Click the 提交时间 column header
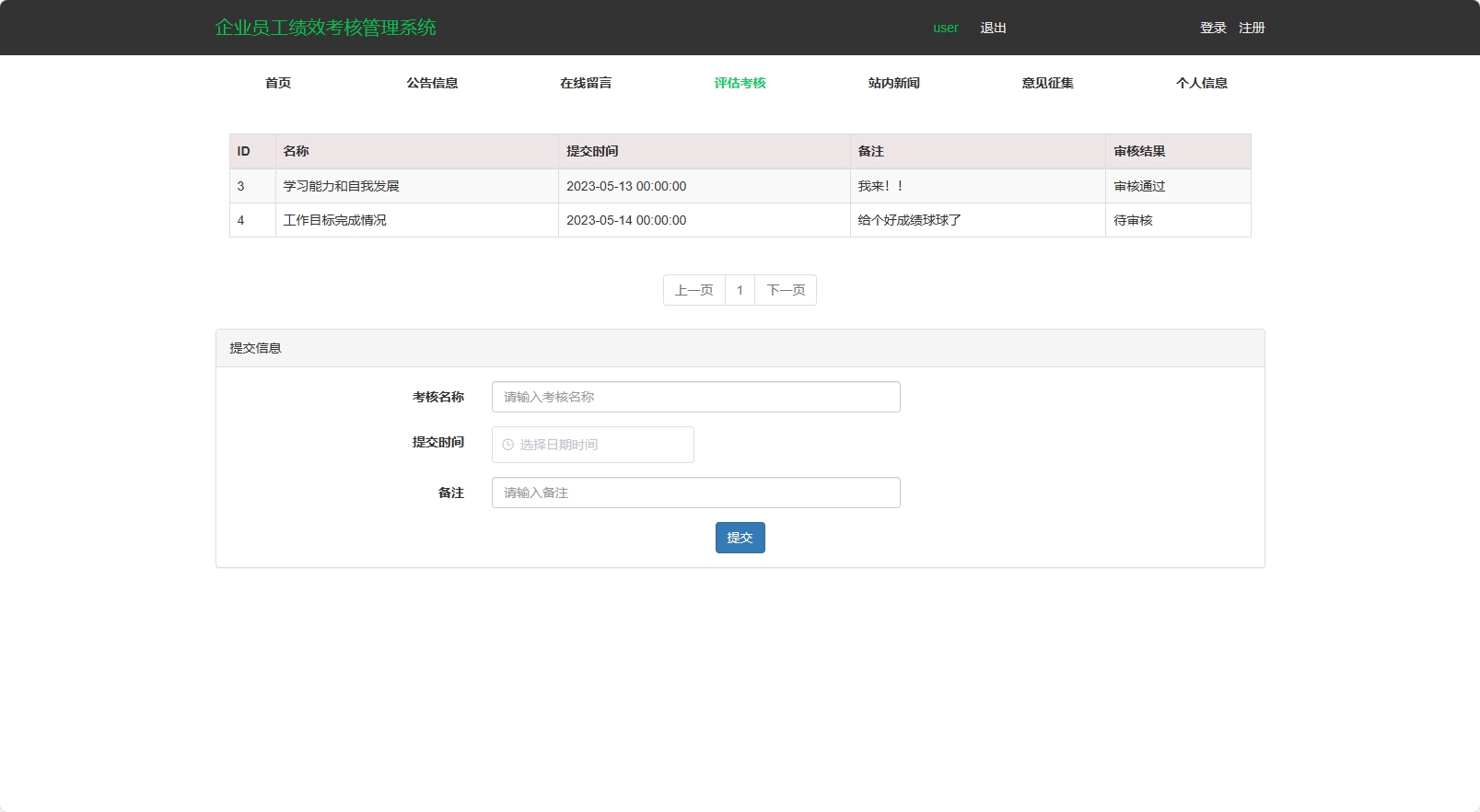Viewport: 1480px width, 812px height. click(704, 151)
